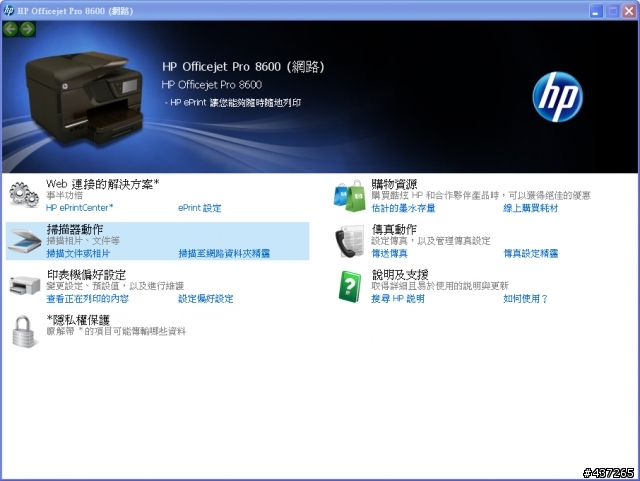Click banner title HP Officejet Pro 8600 (網路)
Screen dimensions: 640x481
[243, 67]
